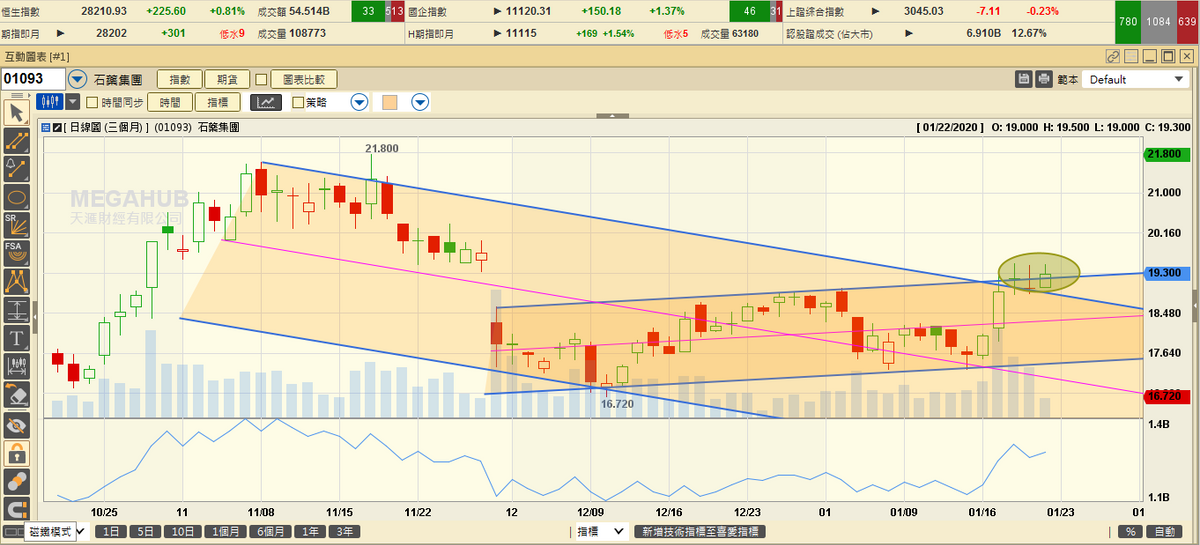This screenshot has height=545, width=1200.
Task: Select the 1年 time range
Action: (x=311, y=532)
